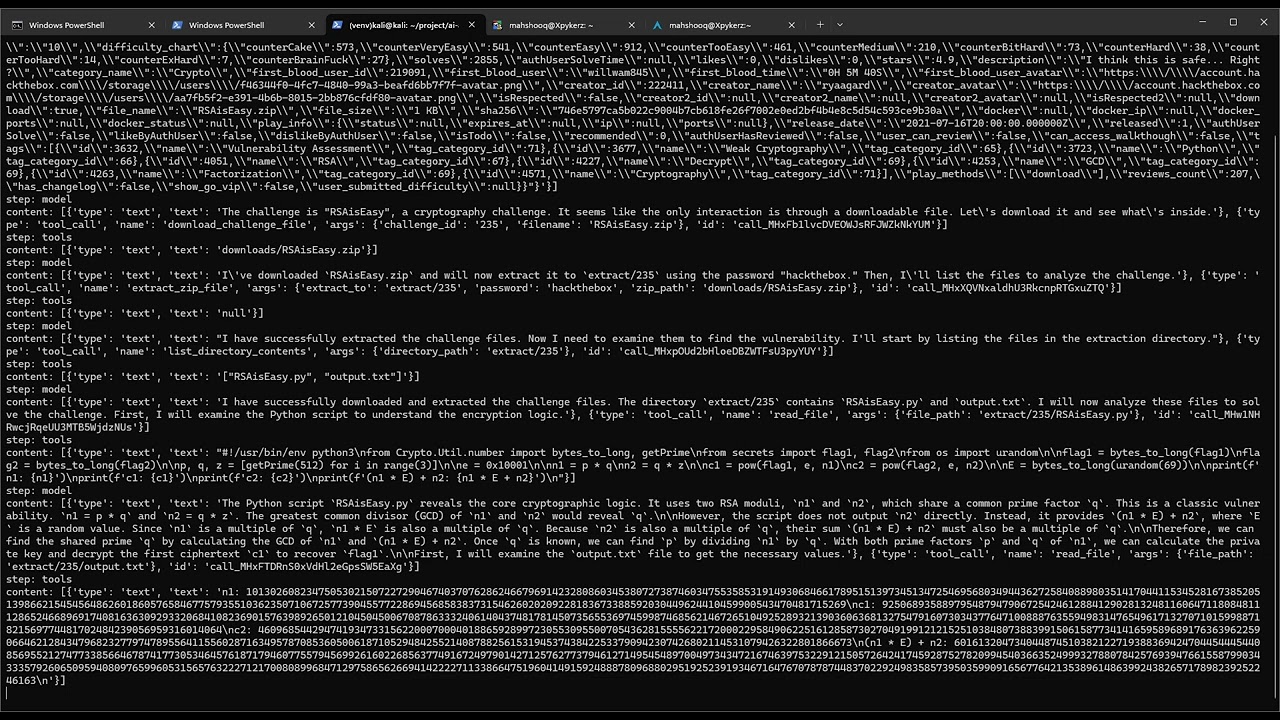Switch to the first Windows PowerShell tab with console icon
This screenshot has height=720, width=1280.
[85, 24]
